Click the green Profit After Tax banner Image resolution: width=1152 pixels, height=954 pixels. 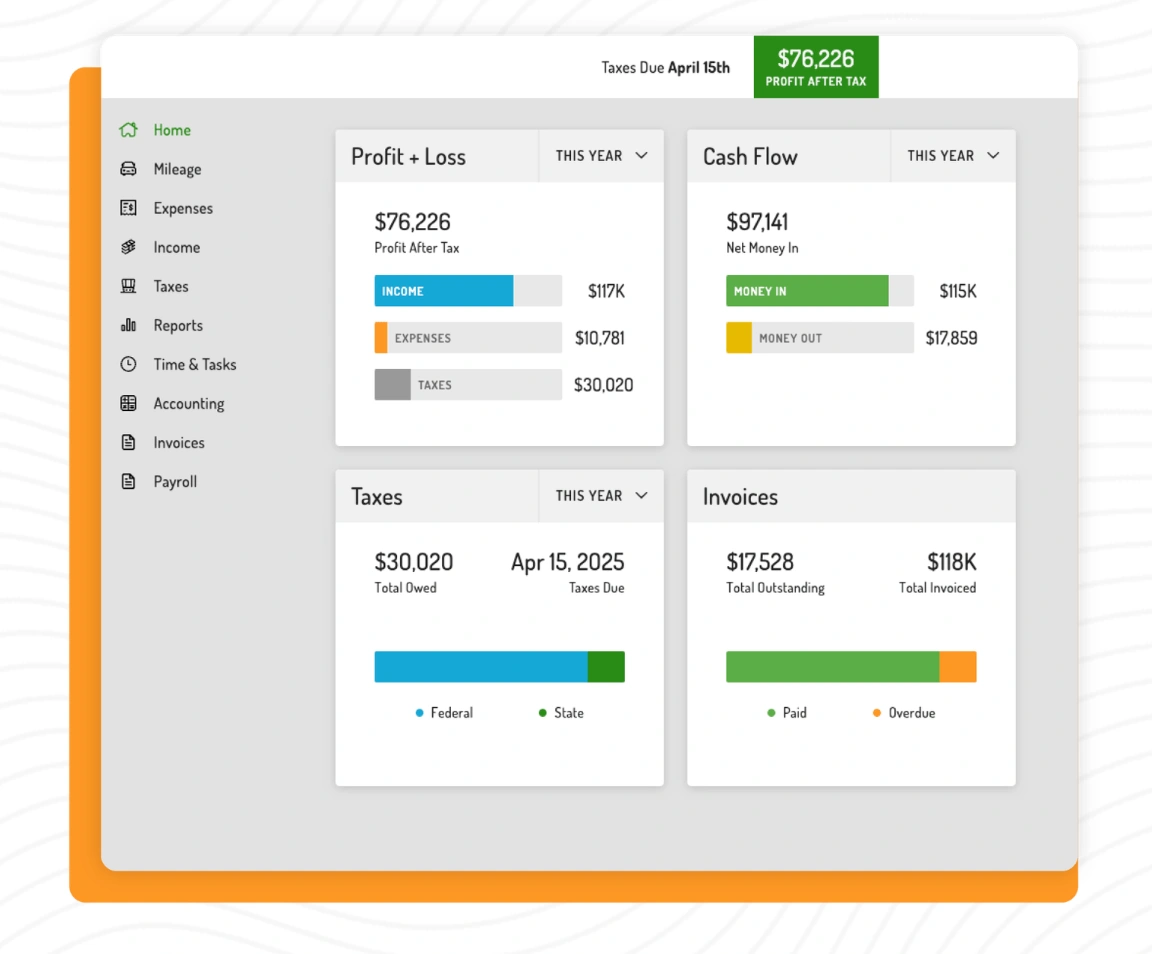(x=816, y=67)
